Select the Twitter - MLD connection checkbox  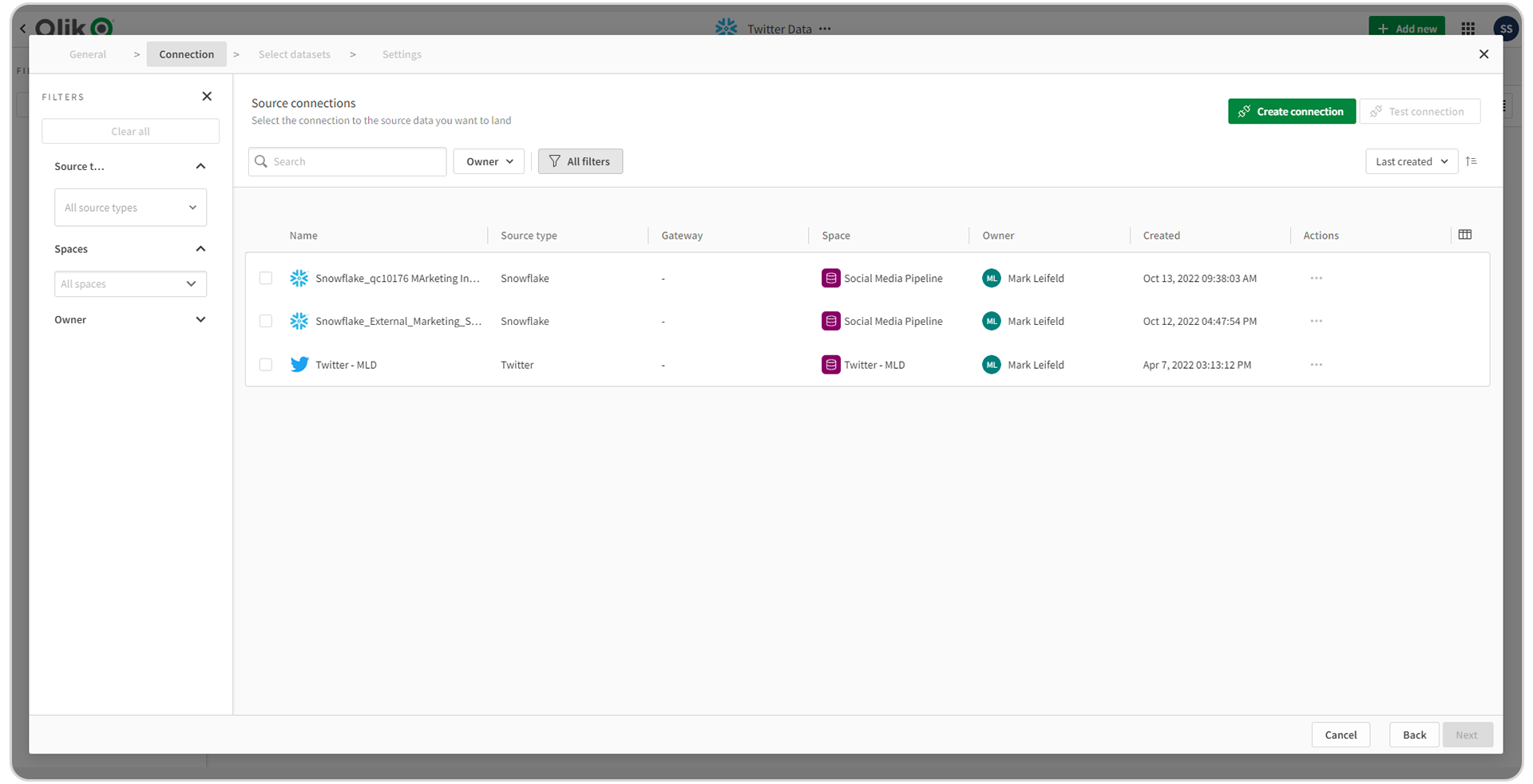click(266, 364)
